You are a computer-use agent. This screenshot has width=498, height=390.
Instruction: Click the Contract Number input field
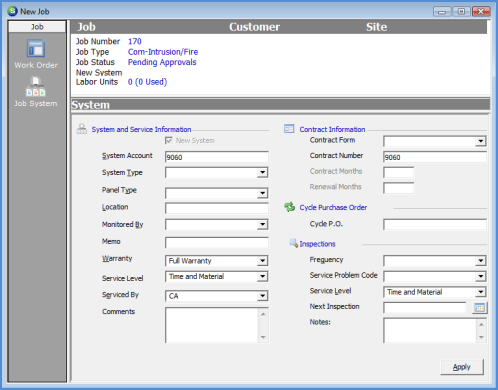tap(435, 157)
